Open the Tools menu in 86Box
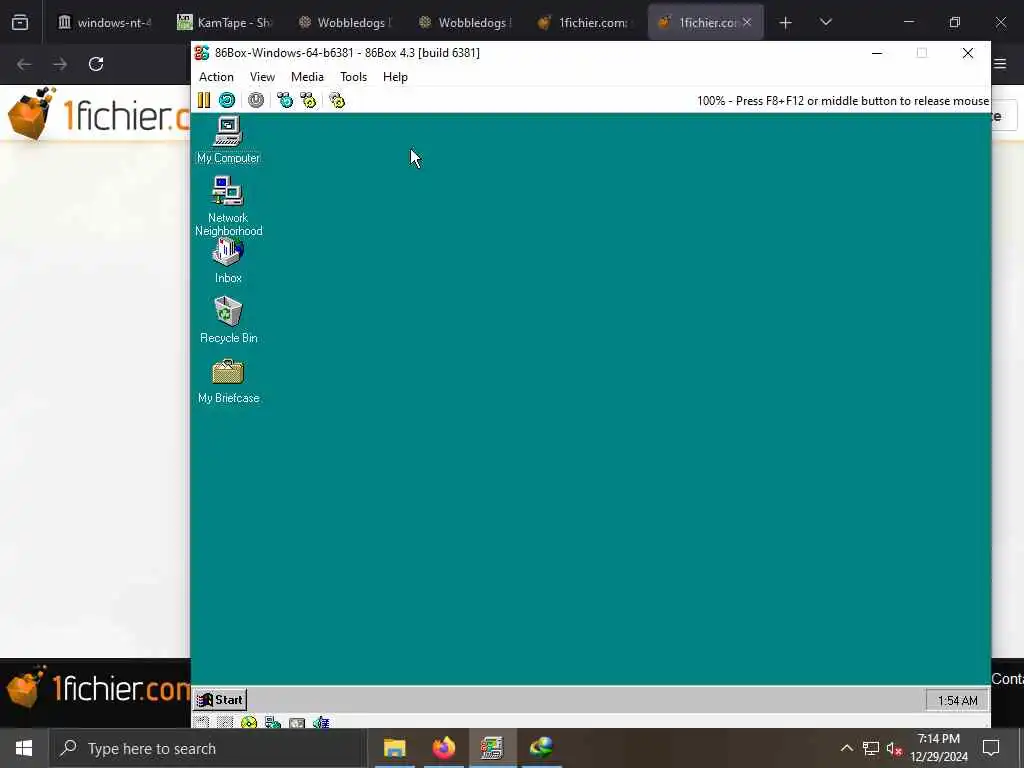Viewport: 1024px width, 768px height. pyautogui.click(x=353, y=76)
